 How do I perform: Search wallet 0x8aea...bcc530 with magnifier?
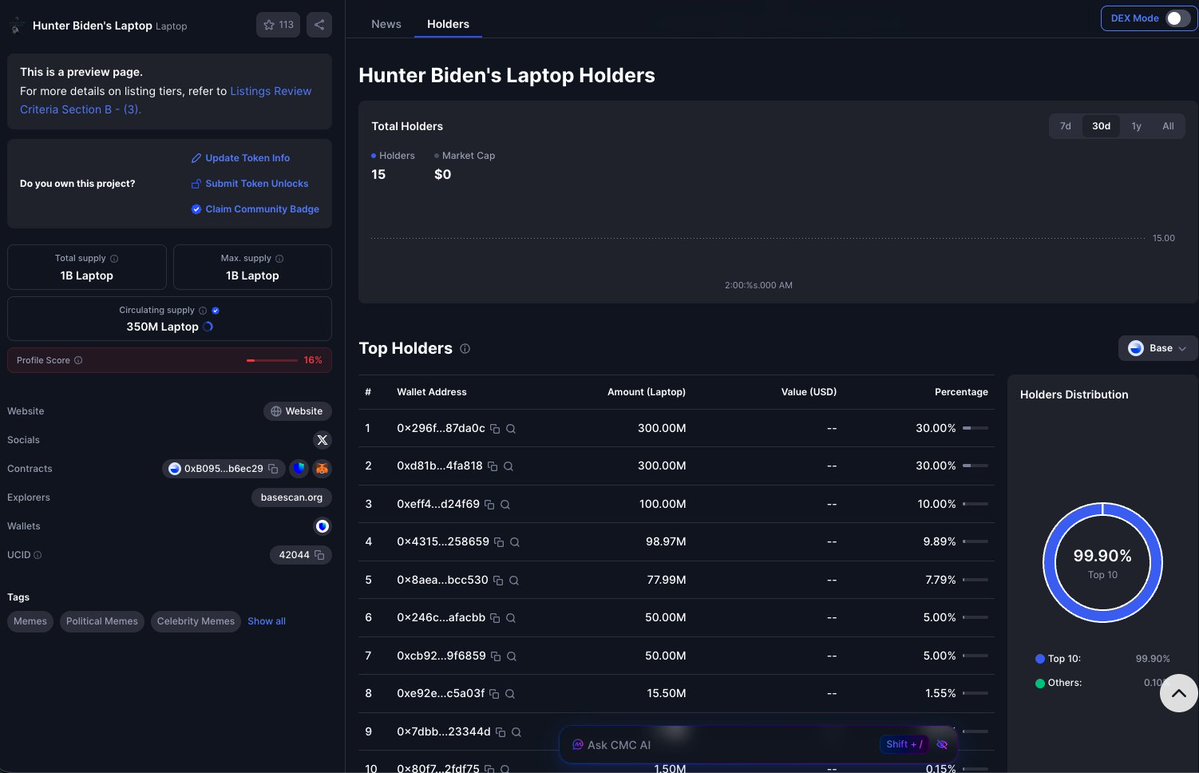point(514,580)
